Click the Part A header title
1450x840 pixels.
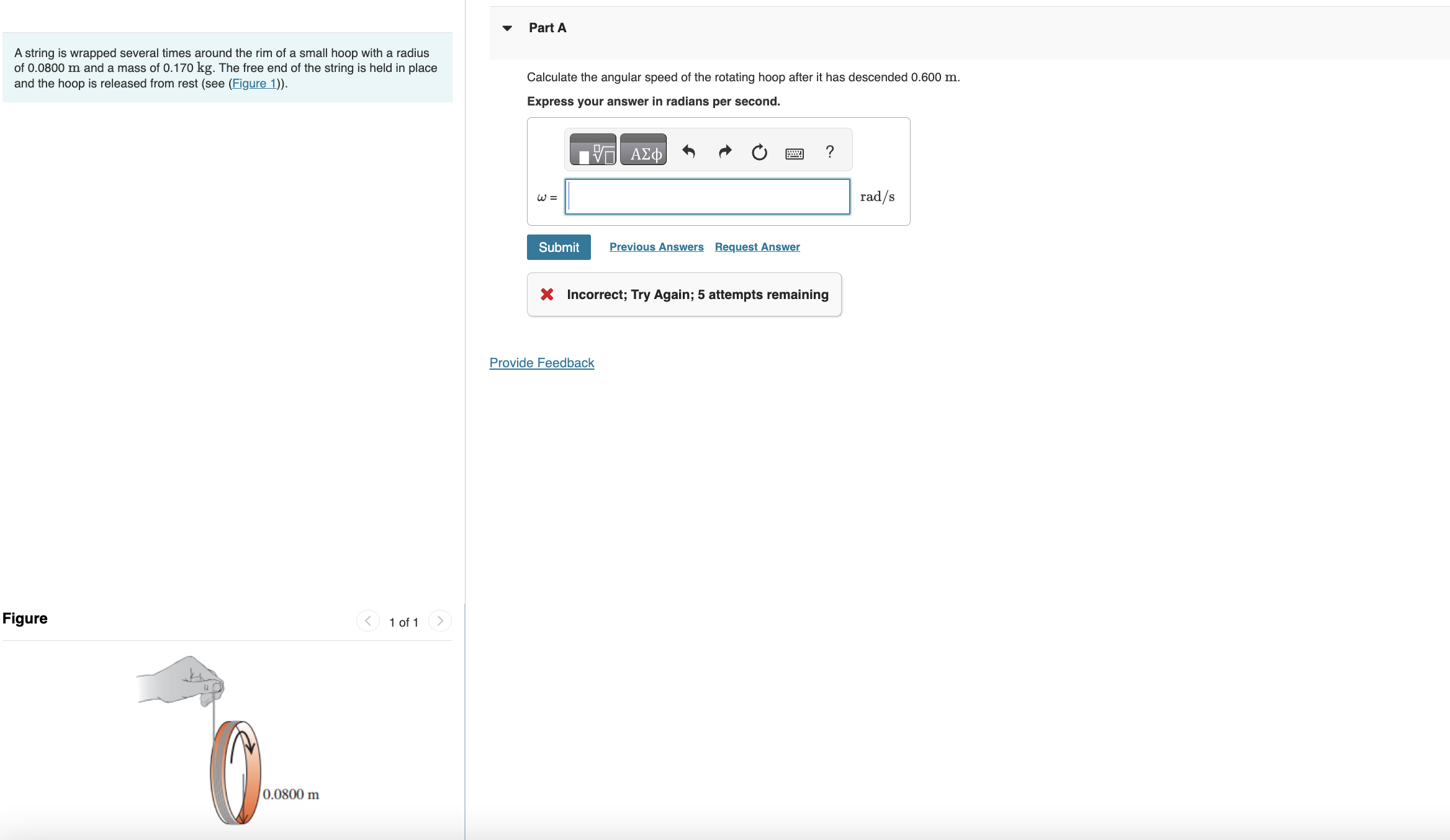547,28
